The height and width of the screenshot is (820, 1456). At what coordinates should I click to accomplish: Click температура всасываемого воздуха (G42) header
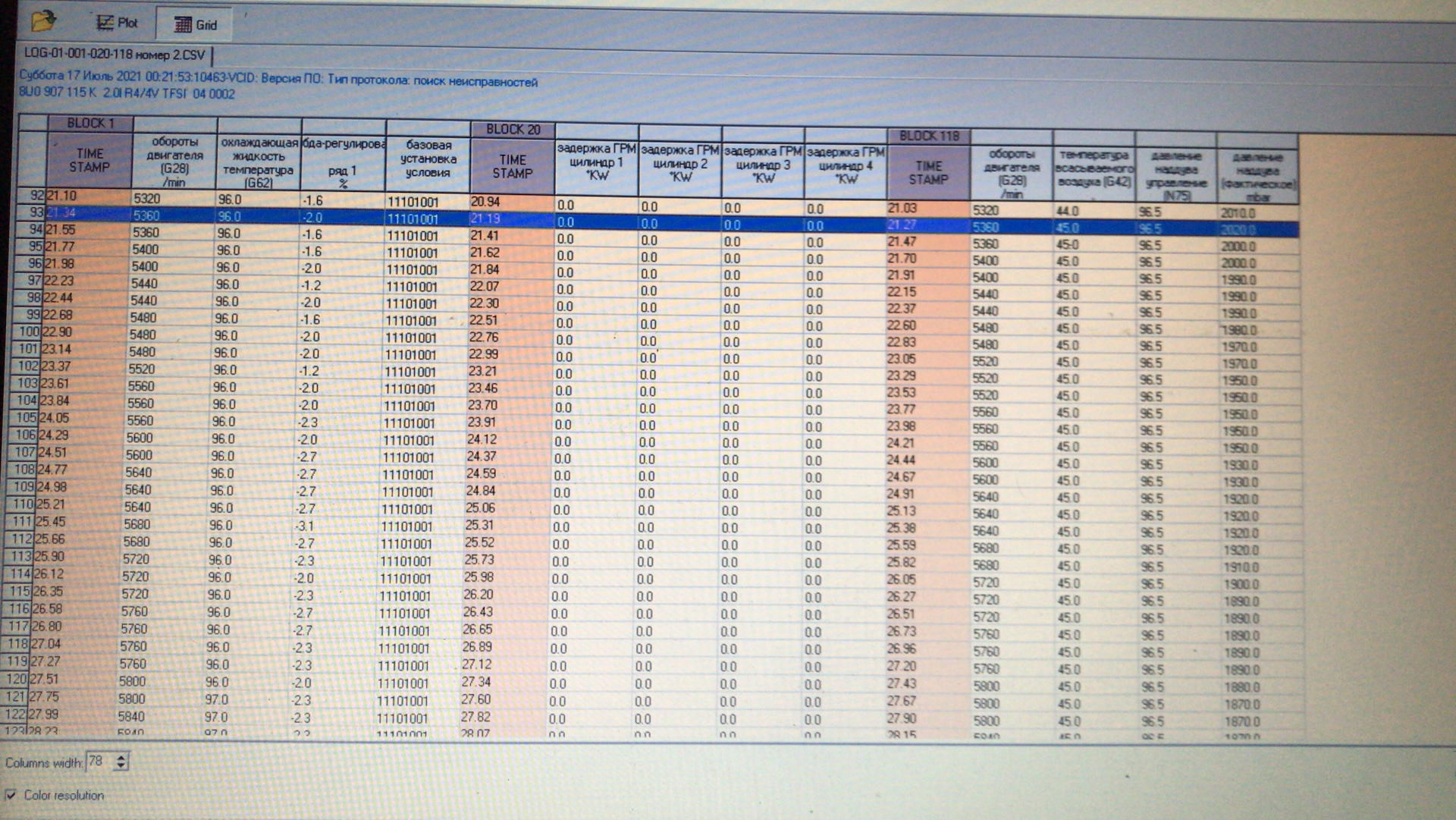tap(1094, 168)
